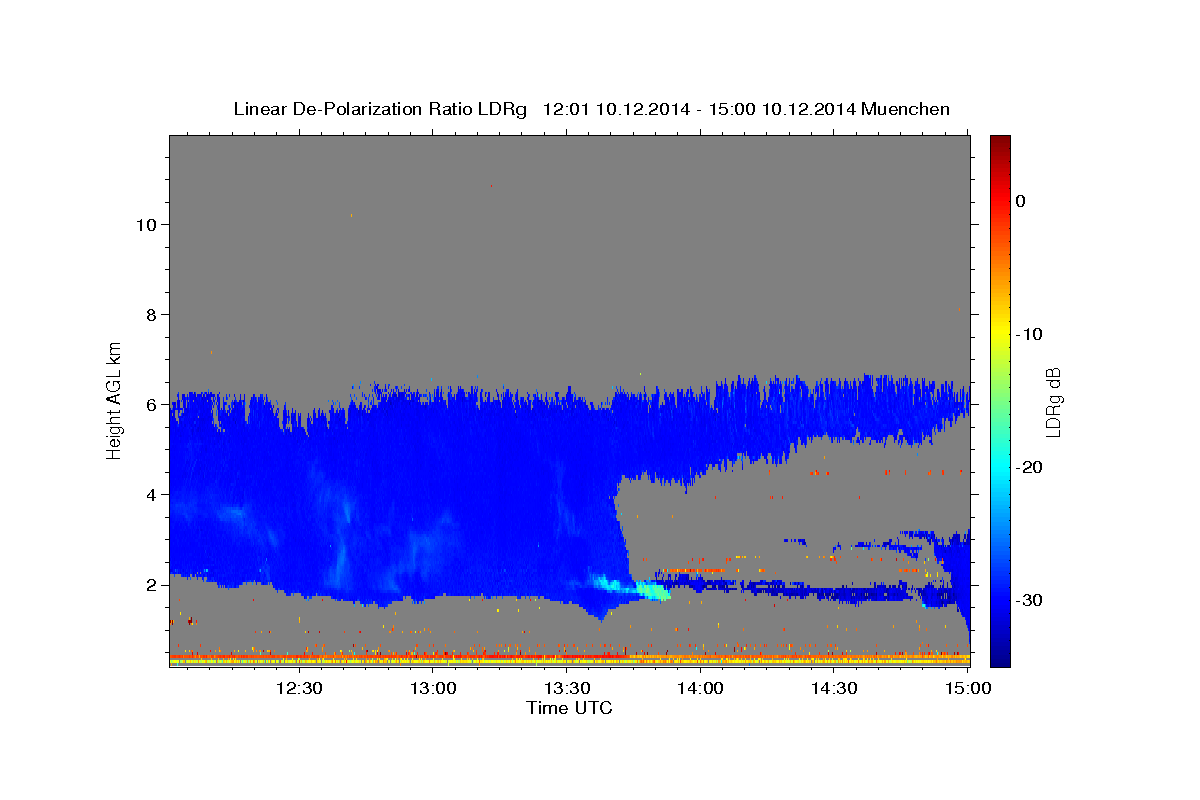1200x800 pixels.
Task: Click the yellow-red ground clutter band
Action: [570, 659]
